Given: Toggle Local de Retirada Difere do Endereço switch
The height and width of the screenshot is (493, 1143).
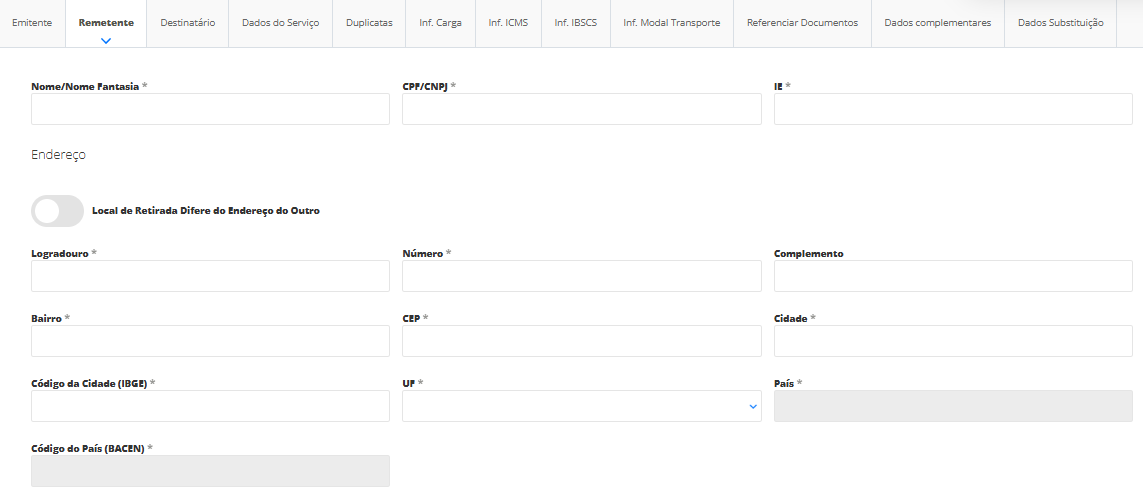Looking at the screenshot, I should point(58,211).
